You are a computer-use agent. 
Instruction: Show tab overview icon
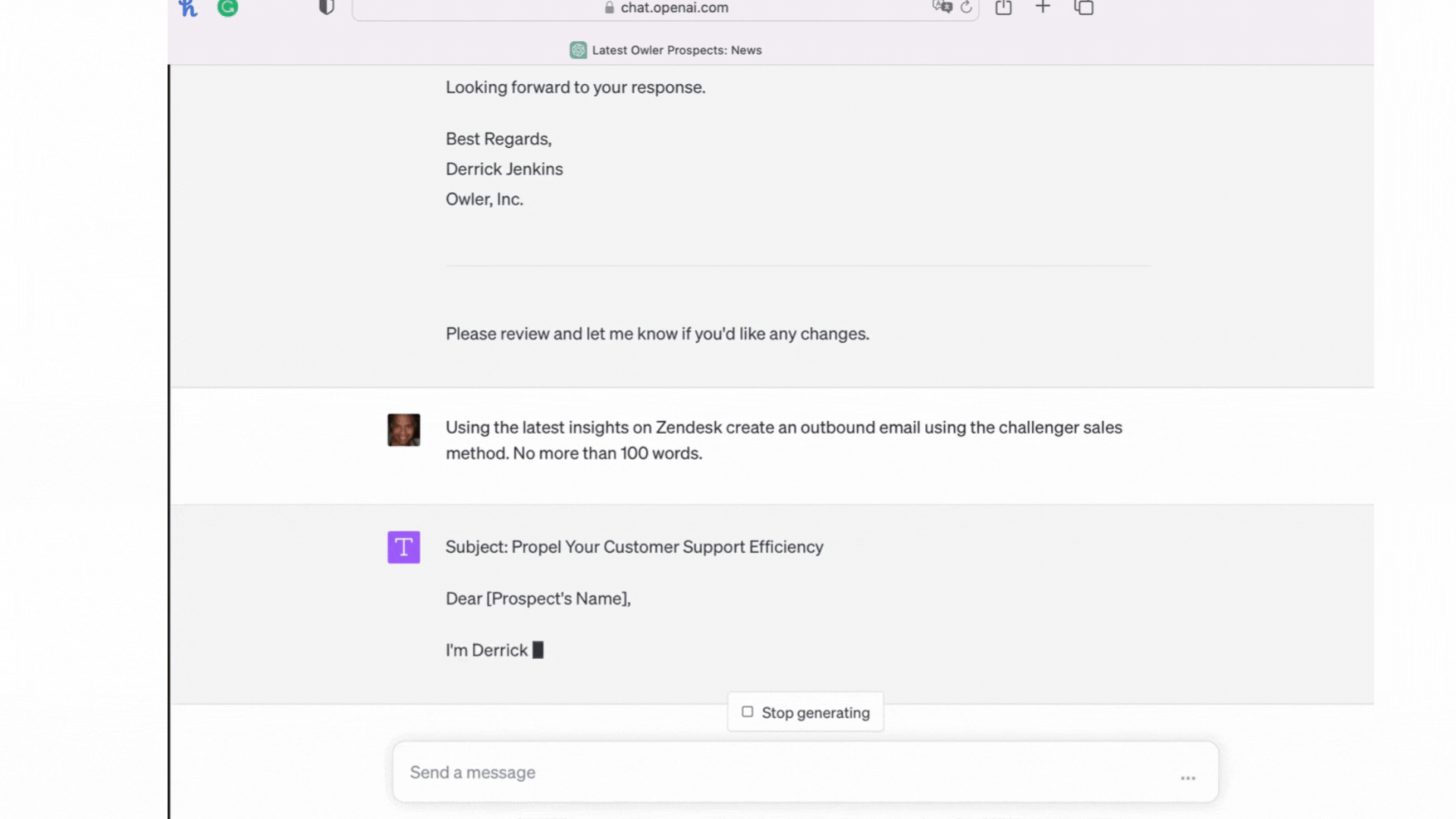point(1084,8)
